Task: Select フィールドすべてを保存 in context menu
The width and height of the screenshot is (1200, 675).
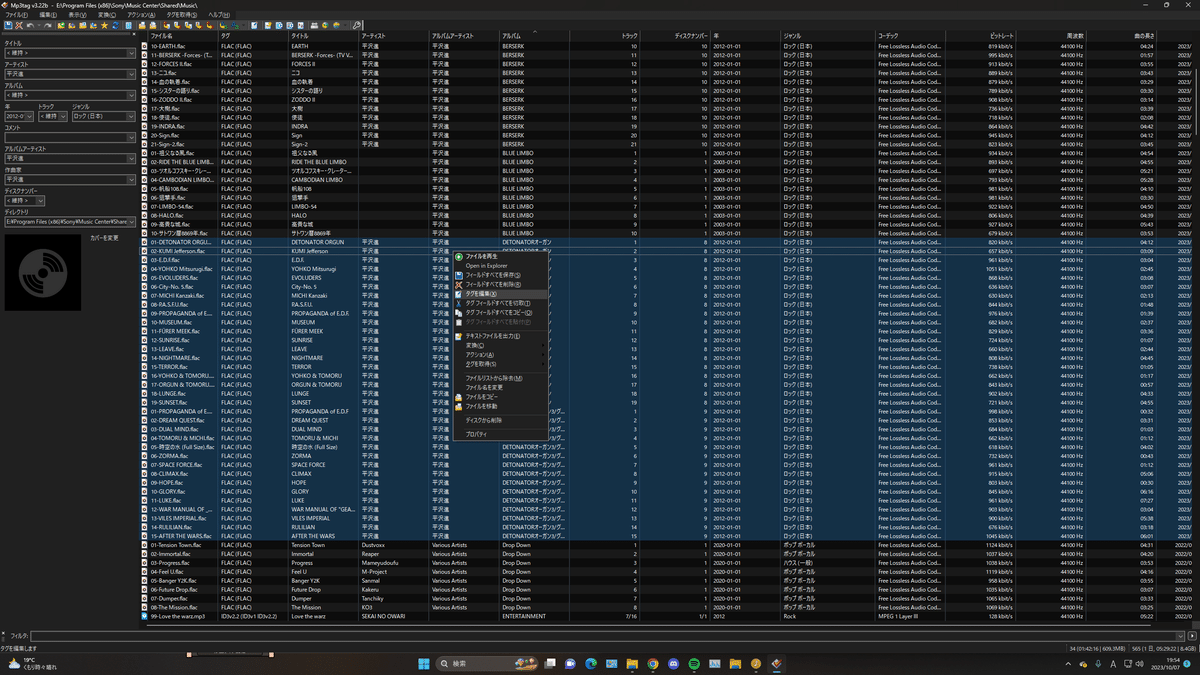Action: click(x=499, y=275)
